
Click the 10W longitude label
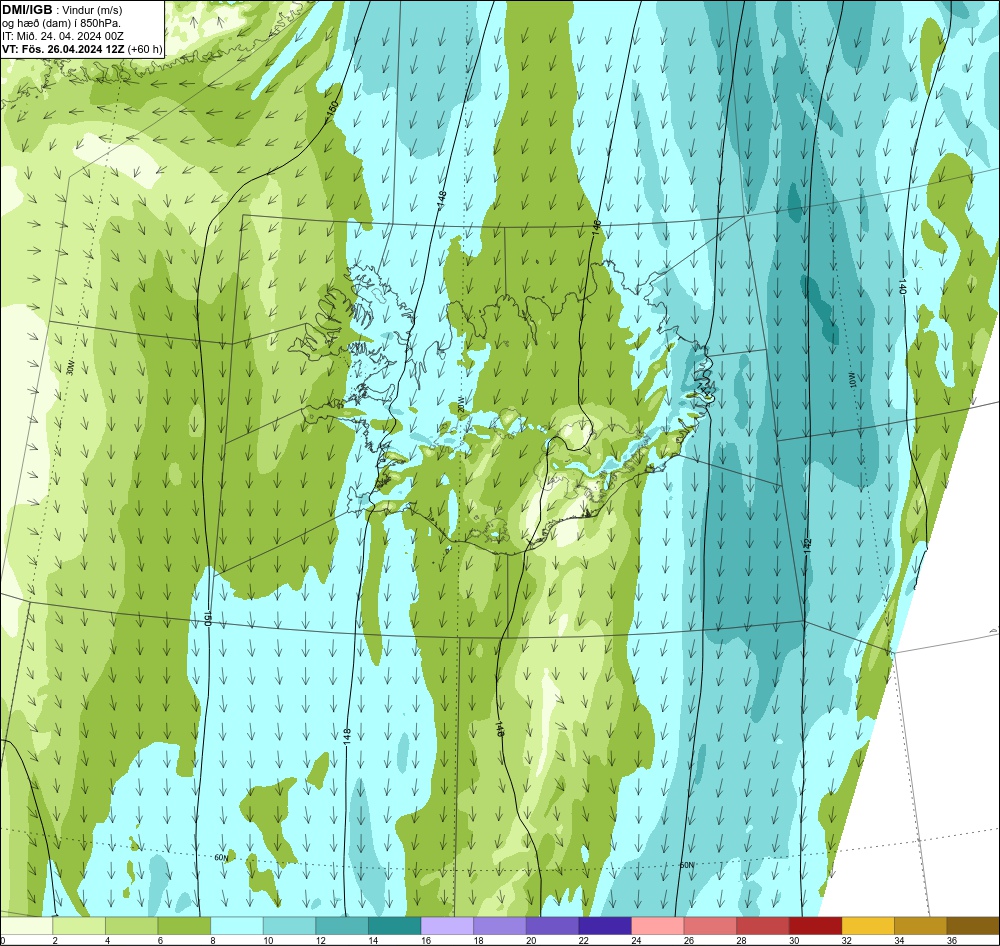[853, 381]
